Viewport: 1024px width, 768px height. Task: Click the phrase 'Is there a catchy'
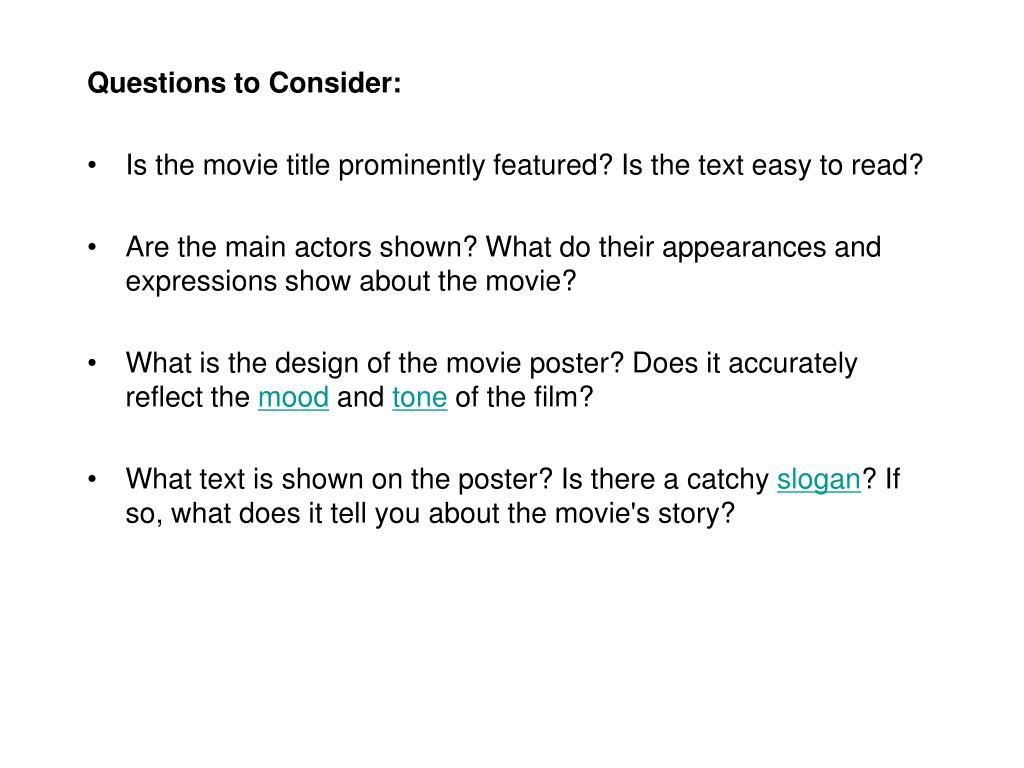tap(665, 480)
